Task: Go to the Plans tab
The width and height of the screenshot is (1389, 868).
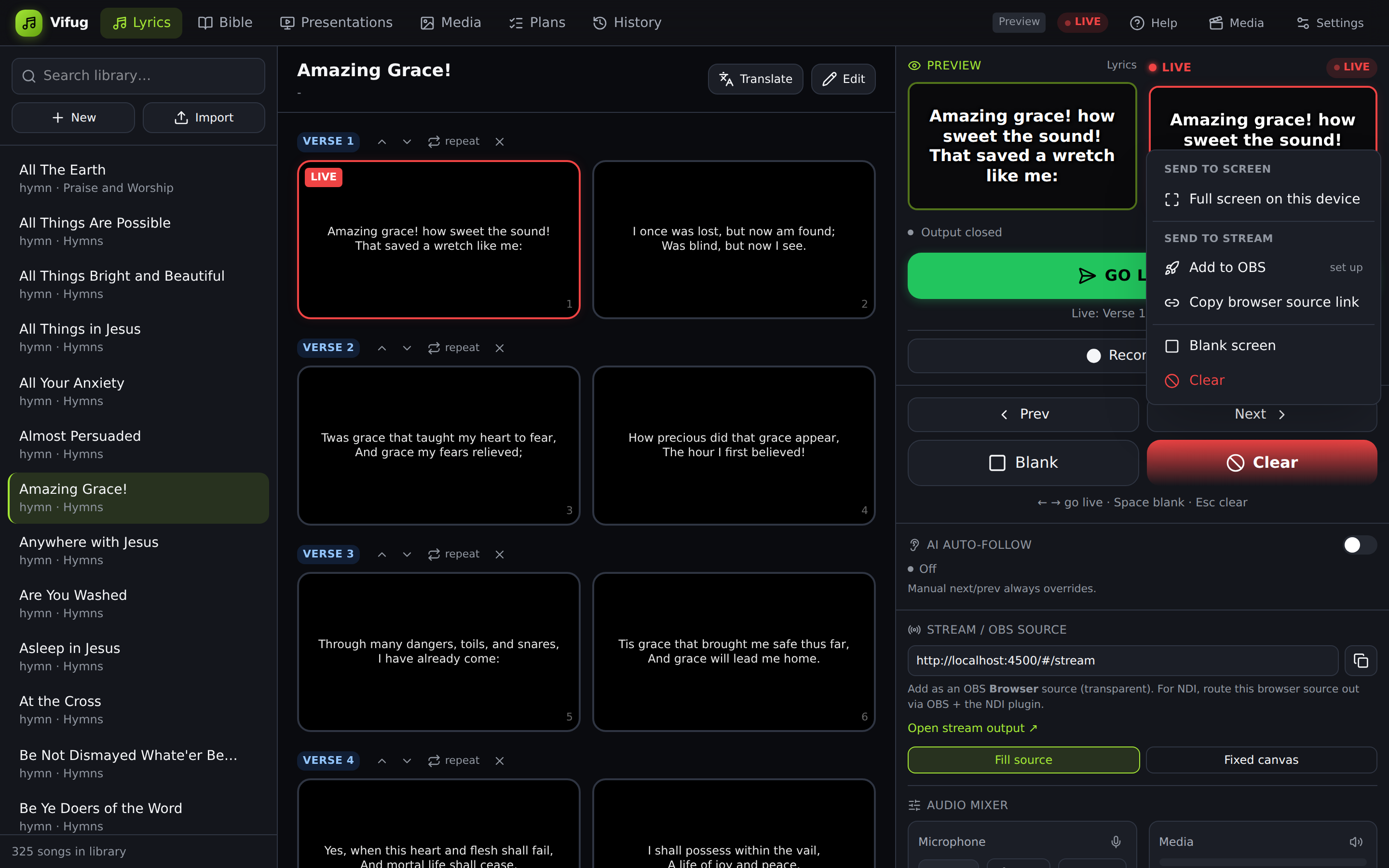Action: (x=537, y=23)
